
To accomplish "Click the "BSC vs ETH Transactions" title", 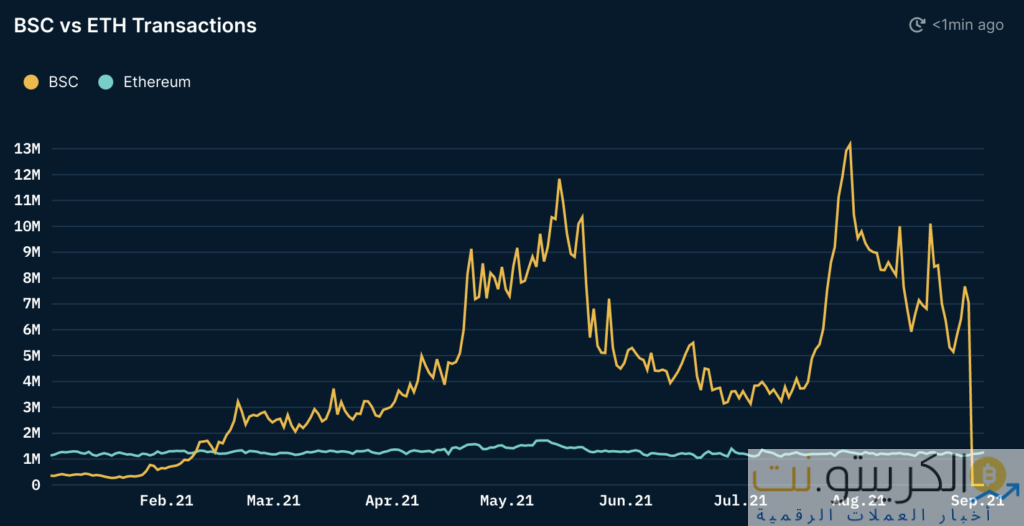I will [135, 26].
